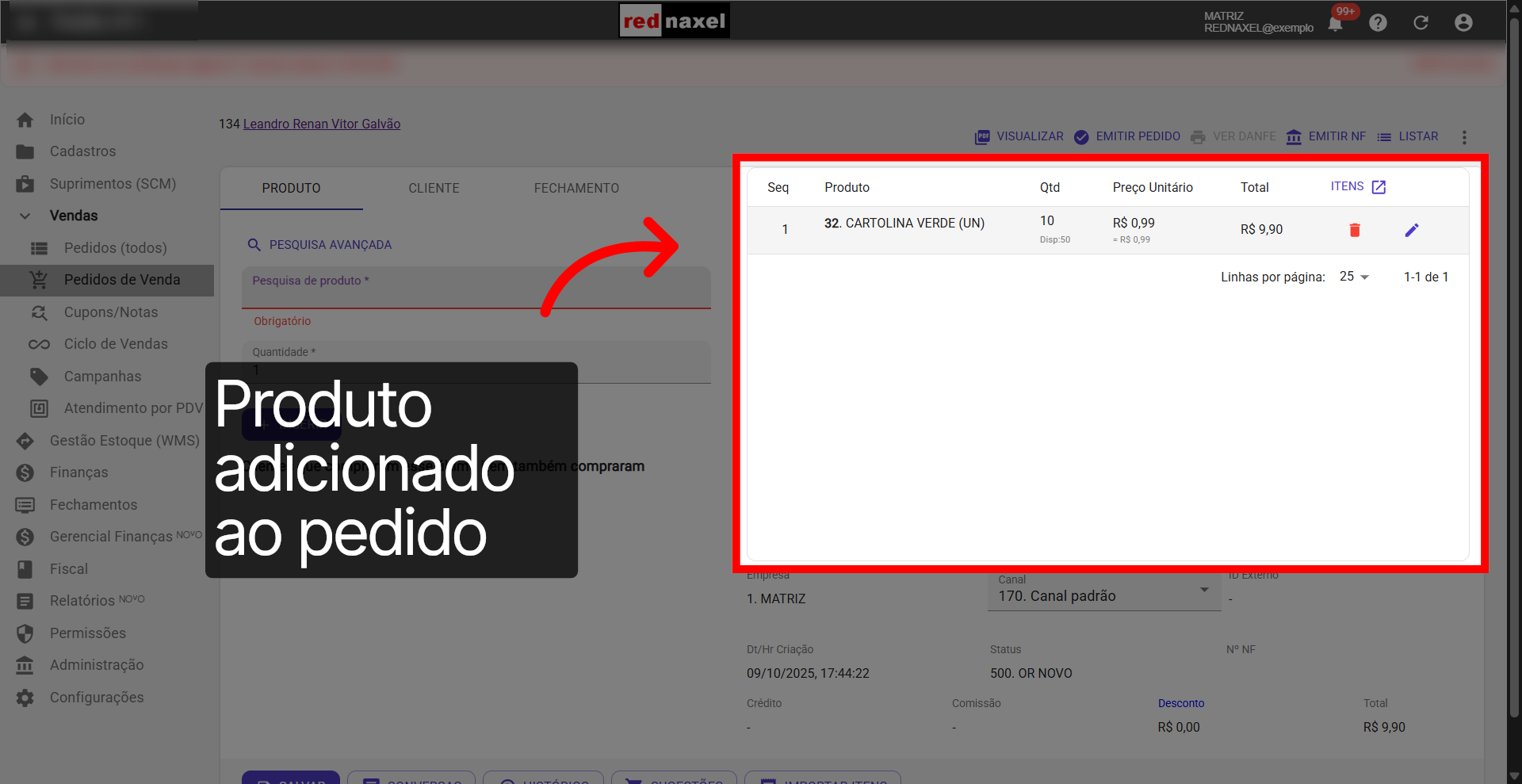
Task: Open the Leandro Renan Vitor Galvão link
Action: click(322, 124)
